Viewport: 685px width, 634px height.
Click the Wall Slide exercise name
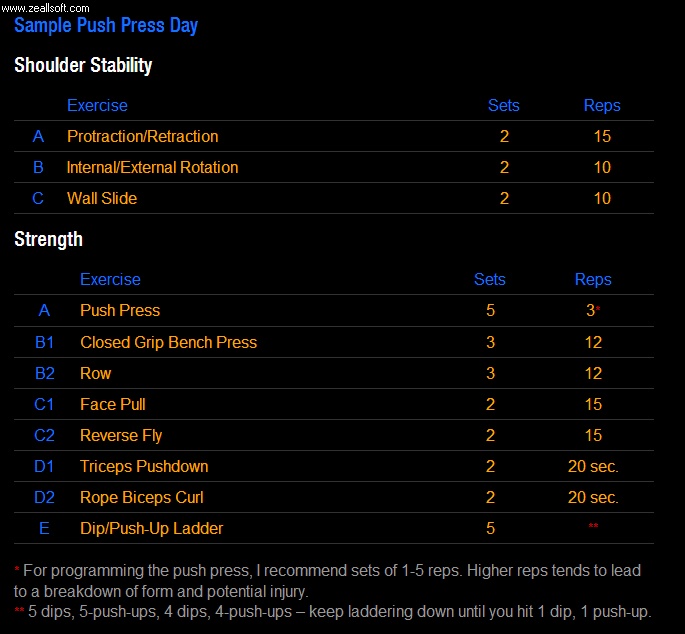click(x=102, y=198)
